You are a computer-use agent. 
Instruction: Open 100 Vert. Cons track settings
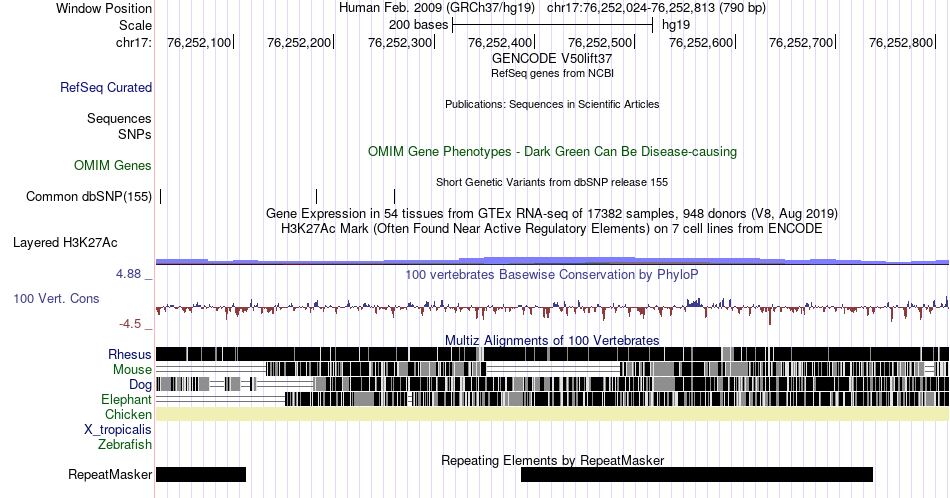(56, 298)
